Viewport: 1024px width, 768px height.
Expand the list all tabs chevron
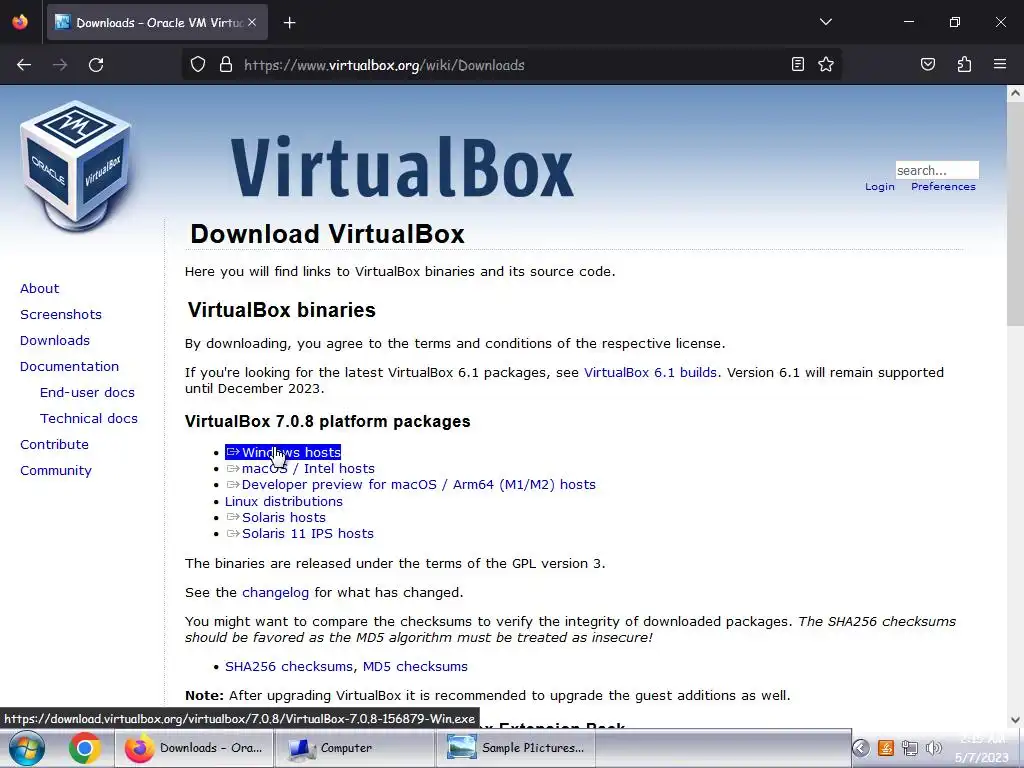[826, 22]
